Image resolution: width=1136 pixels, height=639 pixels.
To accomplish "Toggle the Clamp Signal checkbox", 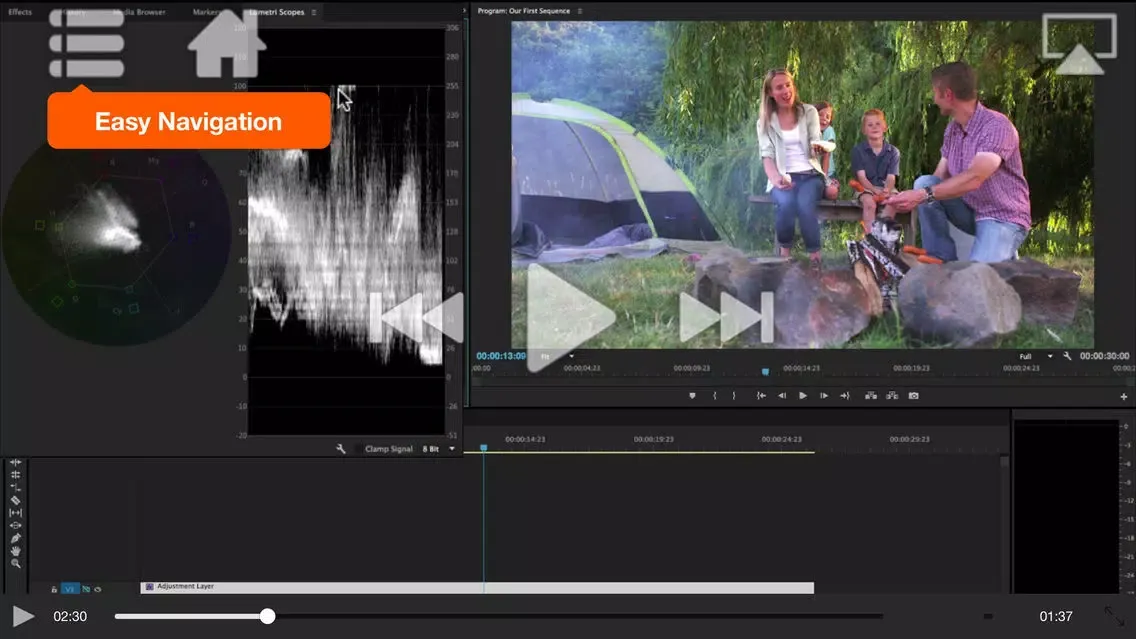I will 358,449.
